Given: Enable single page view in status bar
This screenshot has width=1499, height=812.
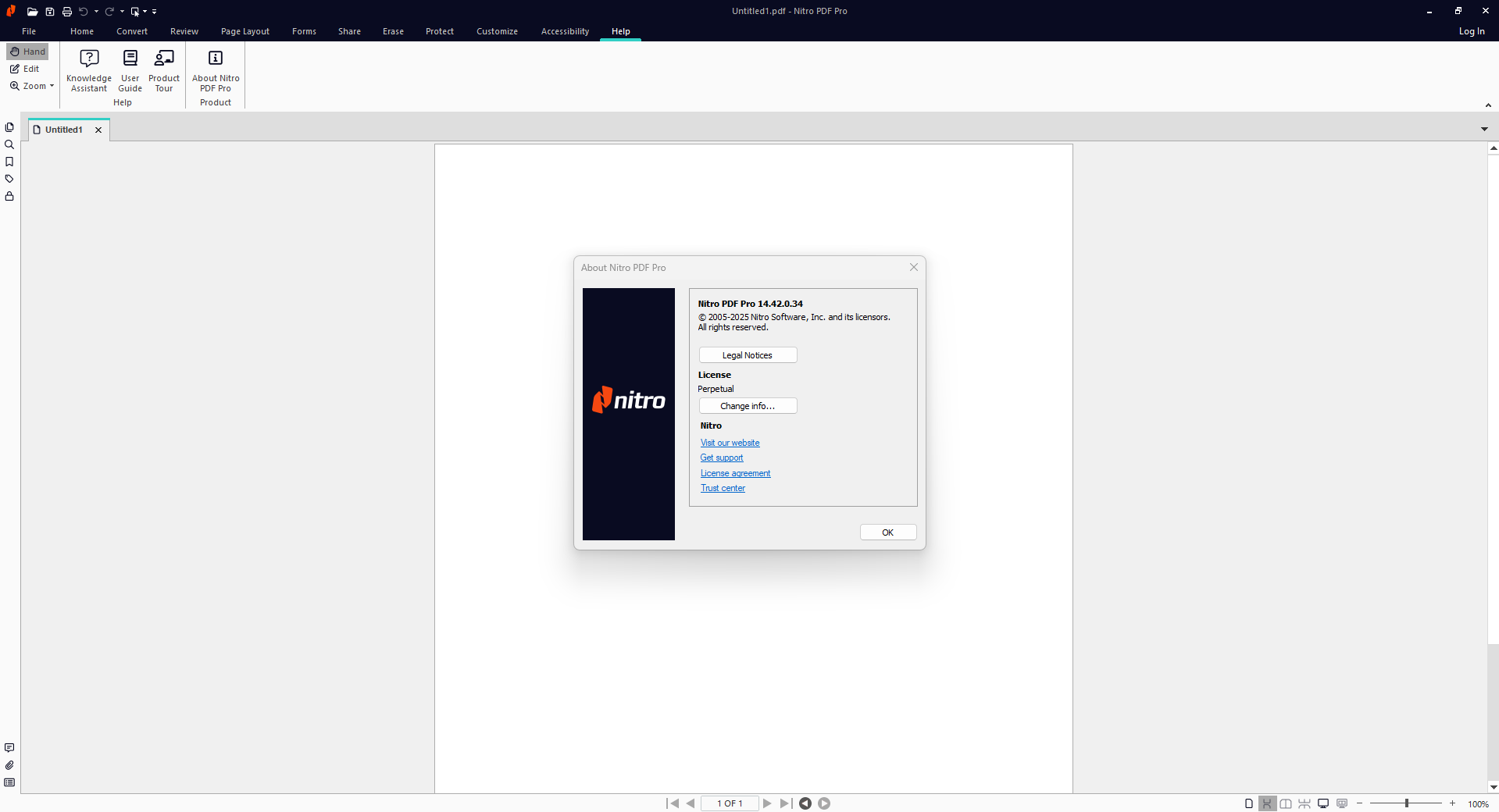Looking at the screenshot, I should [x=1248, y=803].
